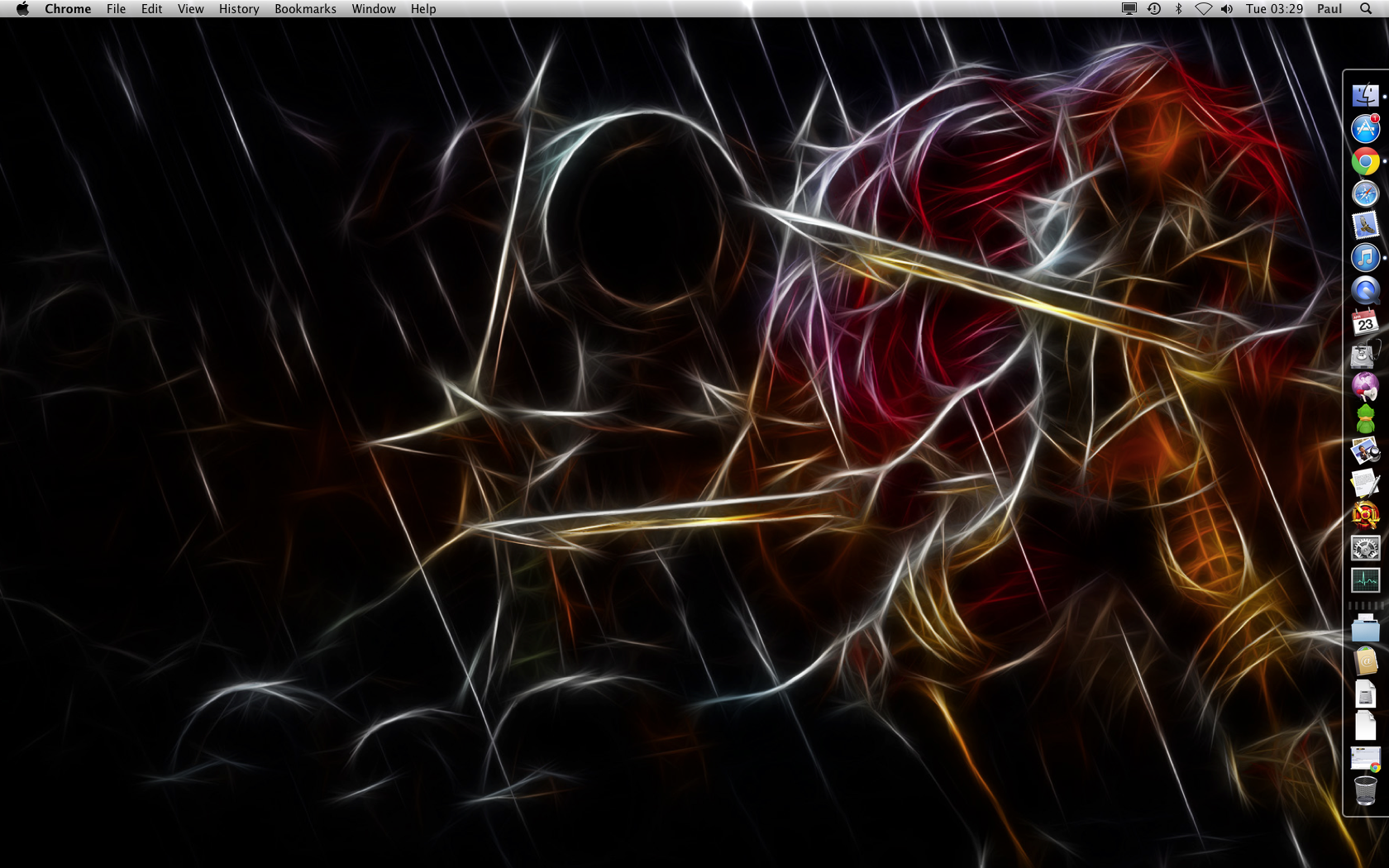
Task: Open the Bluetooth status menu
Action: click(x=1179, y=8)
